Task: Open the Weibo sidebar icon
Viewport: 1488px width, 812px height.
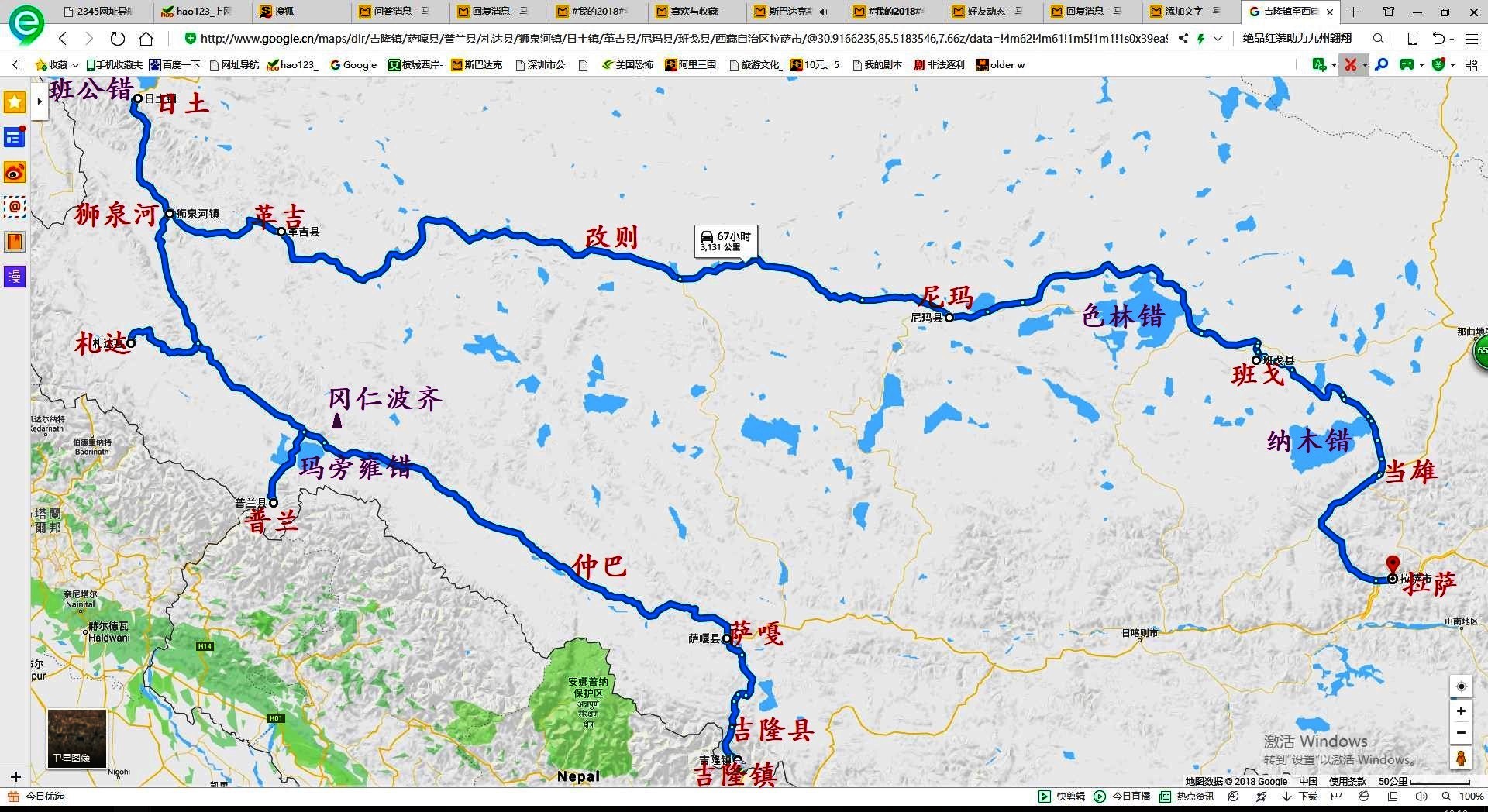Action: click(15, 172)
